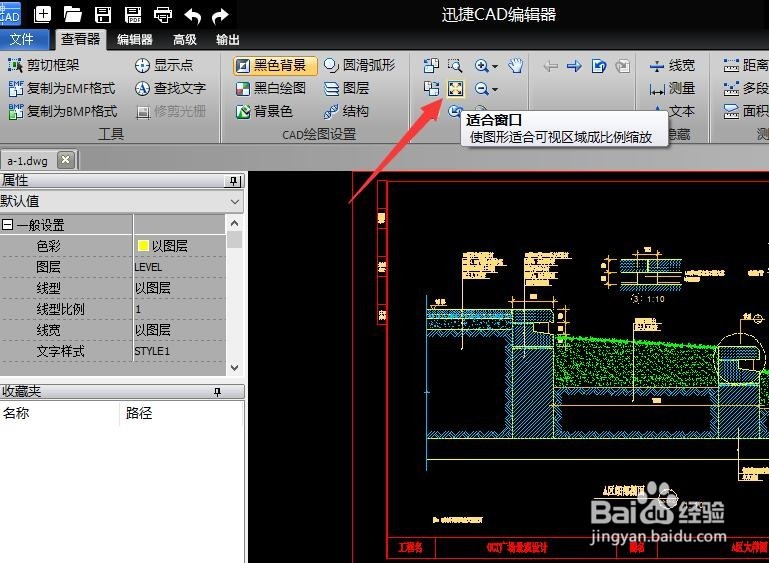Click the 图层 LEVEL value field
The width and height of the screenshot is (769, 563).
click(x=179, y=267)
